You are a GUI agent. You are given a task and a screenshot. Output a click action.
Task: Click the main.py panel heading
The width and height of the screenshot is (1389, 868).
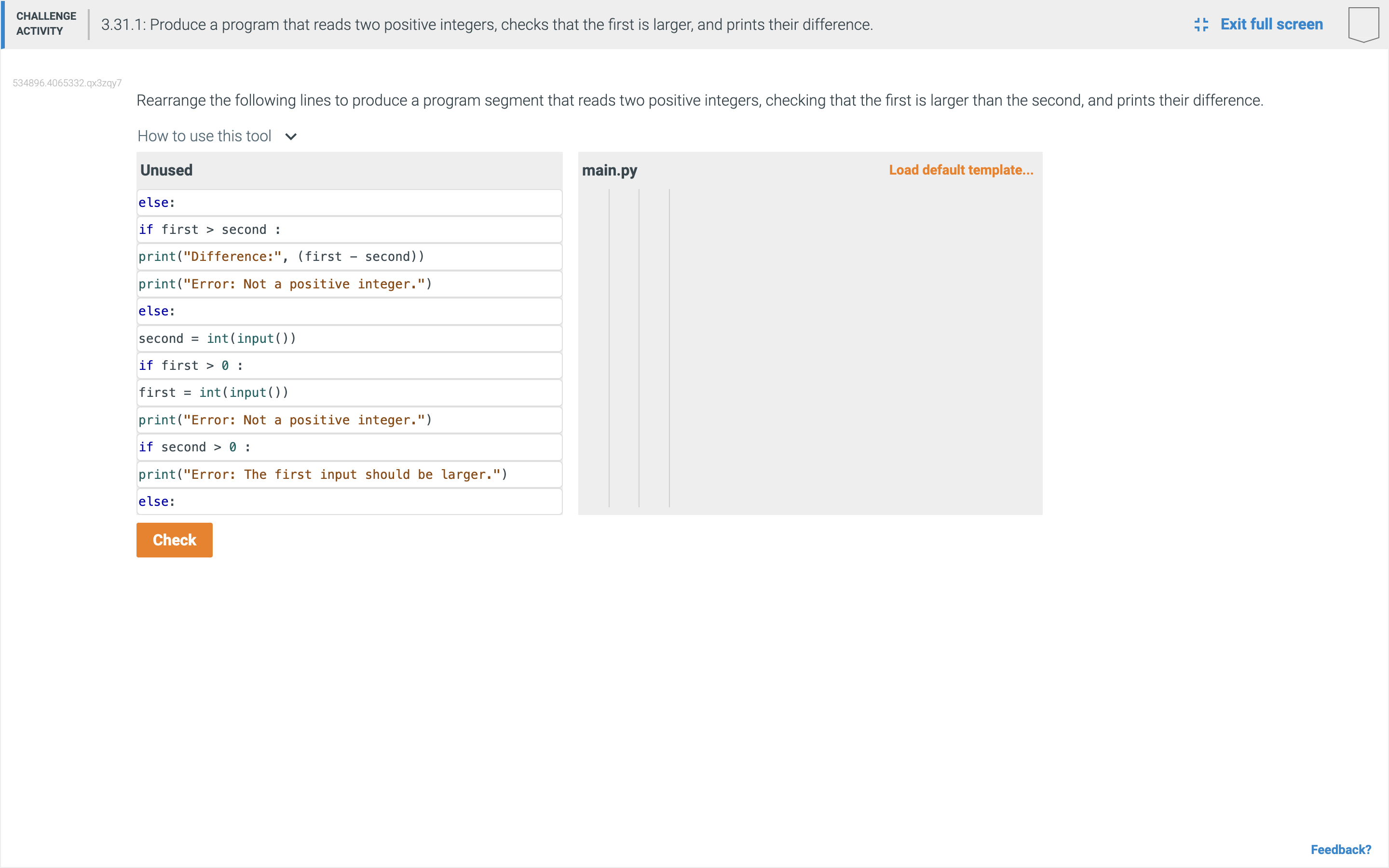(x=609, y=171)
